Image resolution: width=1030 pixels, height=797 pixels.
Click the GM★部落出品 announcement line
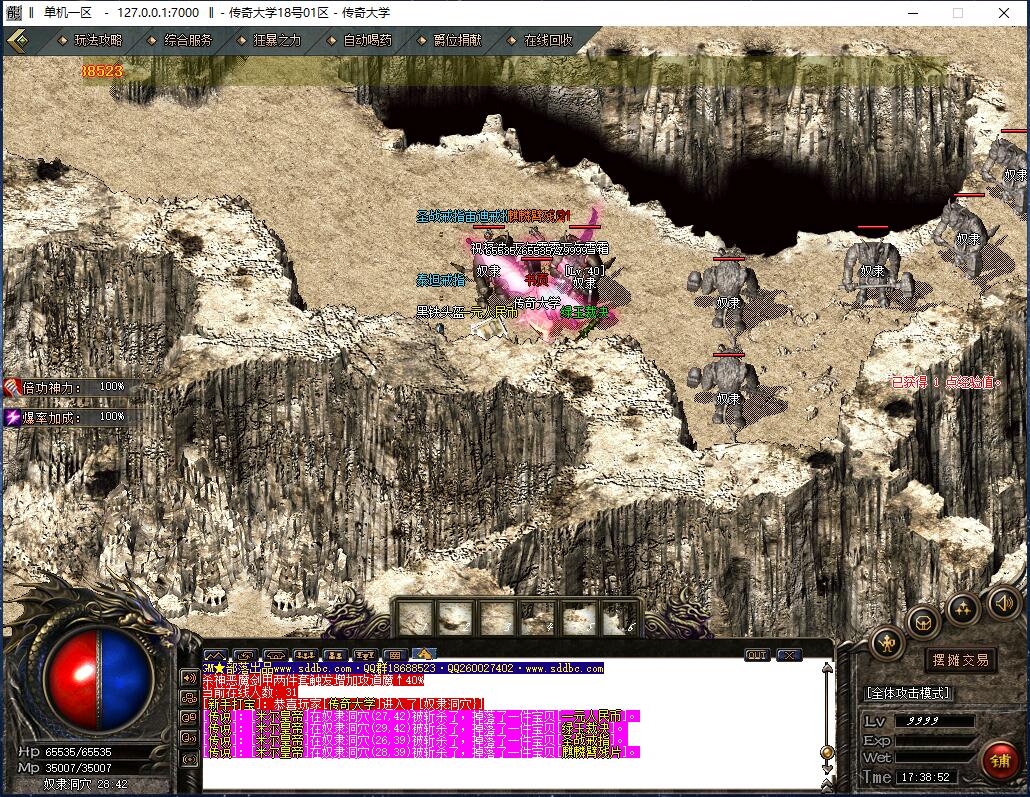click(403, 668)
